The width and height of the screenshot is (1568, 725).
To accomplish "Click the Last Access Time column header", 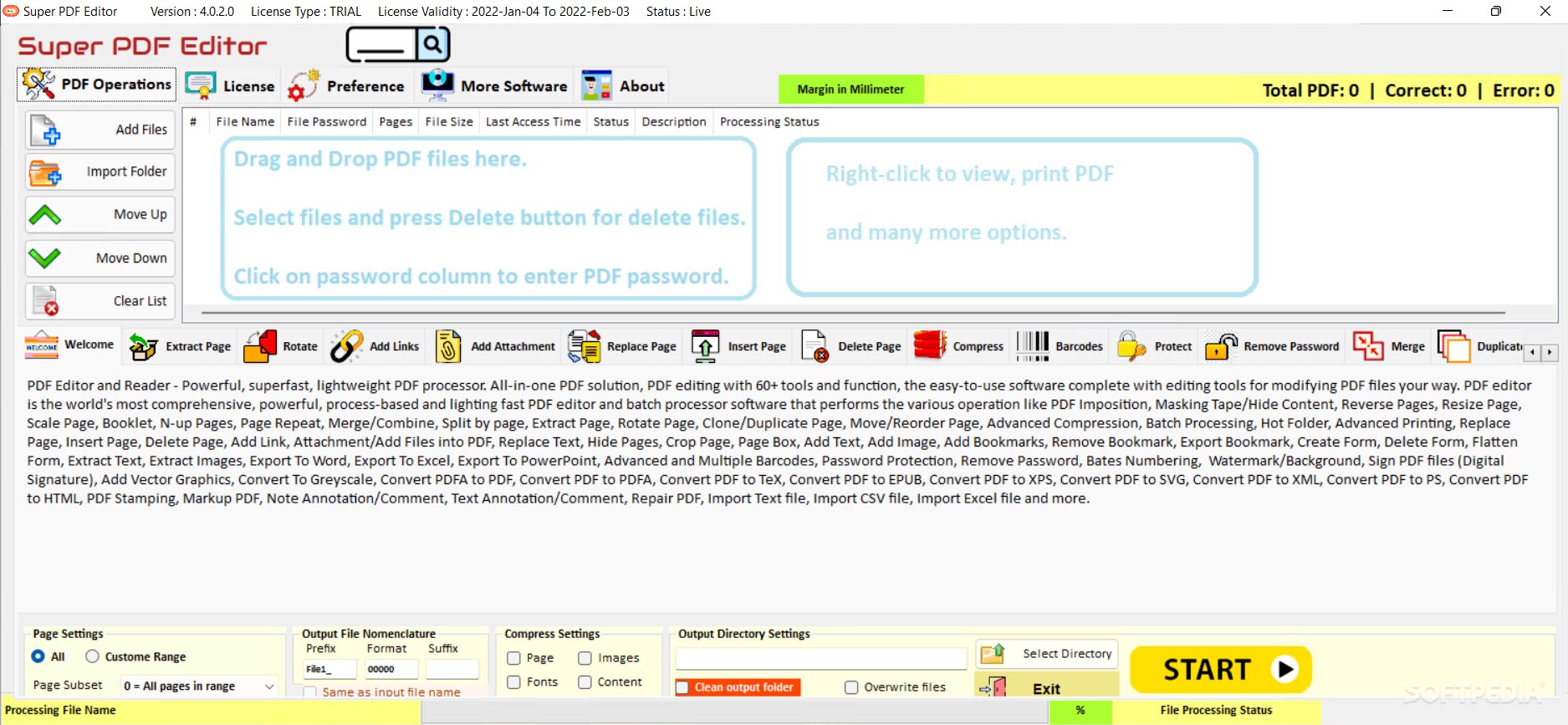I will click(x=533, y=122).
